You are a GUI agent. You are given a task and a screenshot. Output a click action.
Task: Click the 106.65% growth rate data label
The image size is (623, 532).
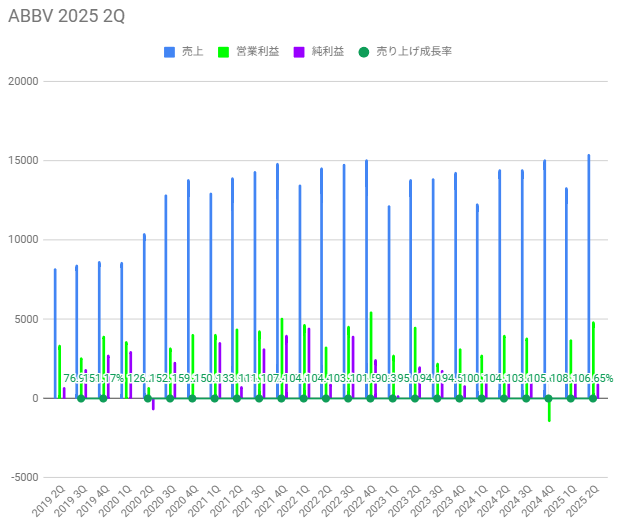593,378
